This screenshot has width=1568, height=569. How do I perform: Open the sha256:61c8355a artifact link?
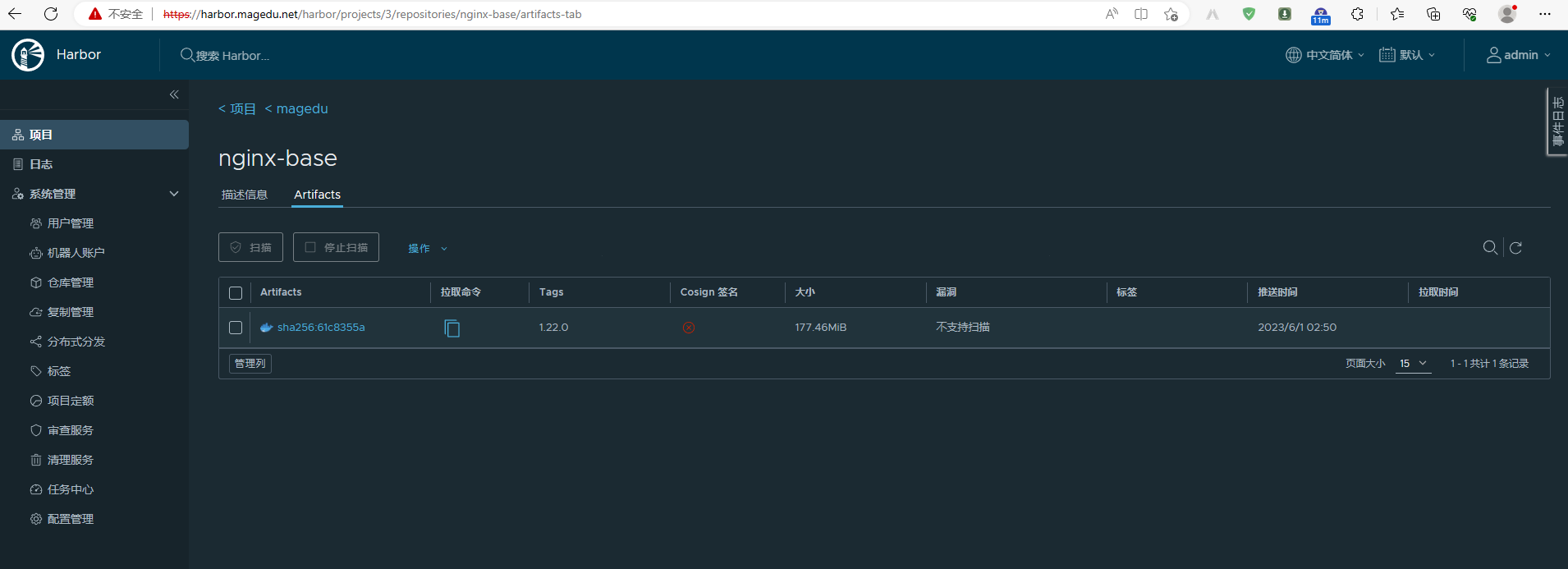pyautogui.click(x=321, y=328)
